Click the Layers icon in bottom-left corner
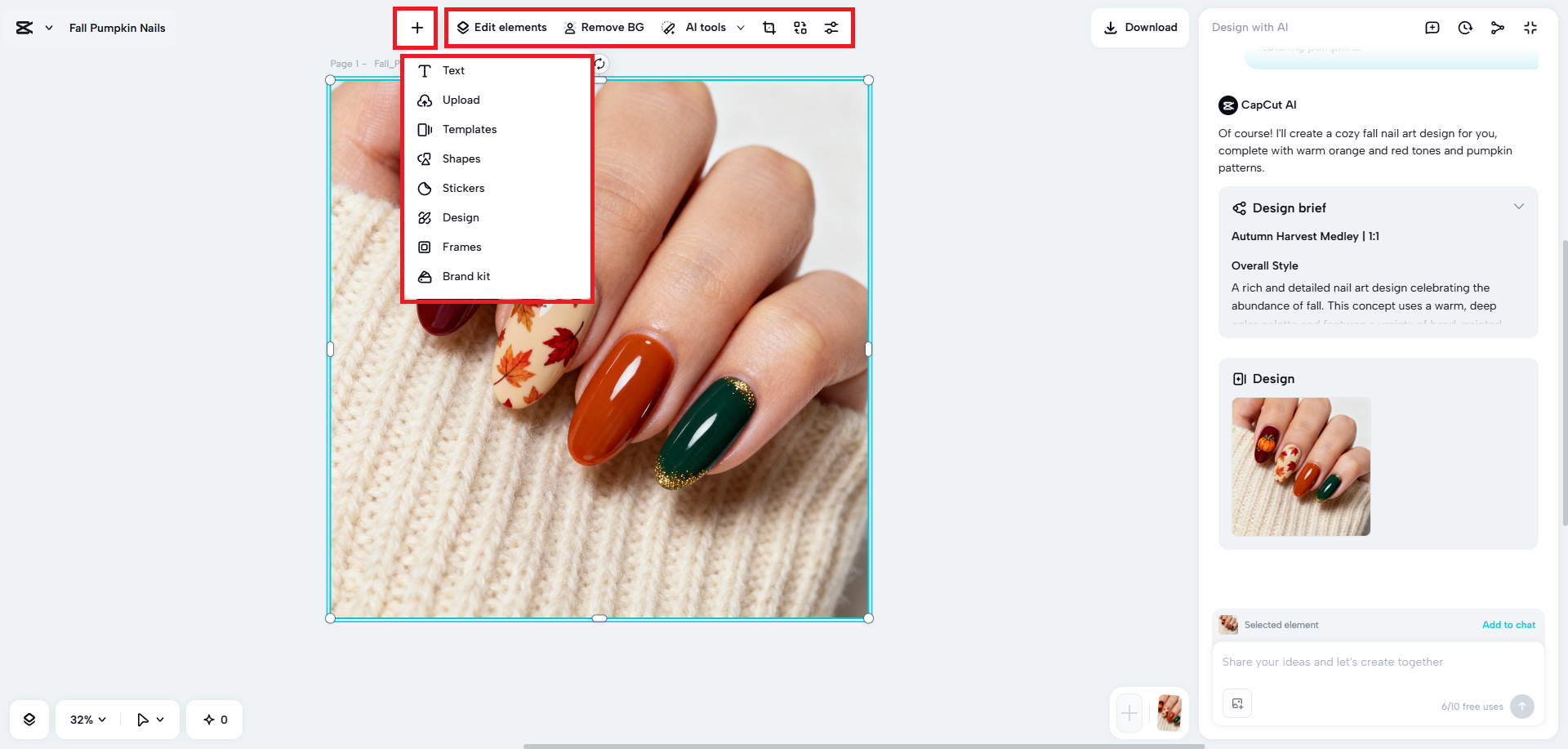Screen dimensions: 1568x749 pyautogui.click(x=29, y=720)
